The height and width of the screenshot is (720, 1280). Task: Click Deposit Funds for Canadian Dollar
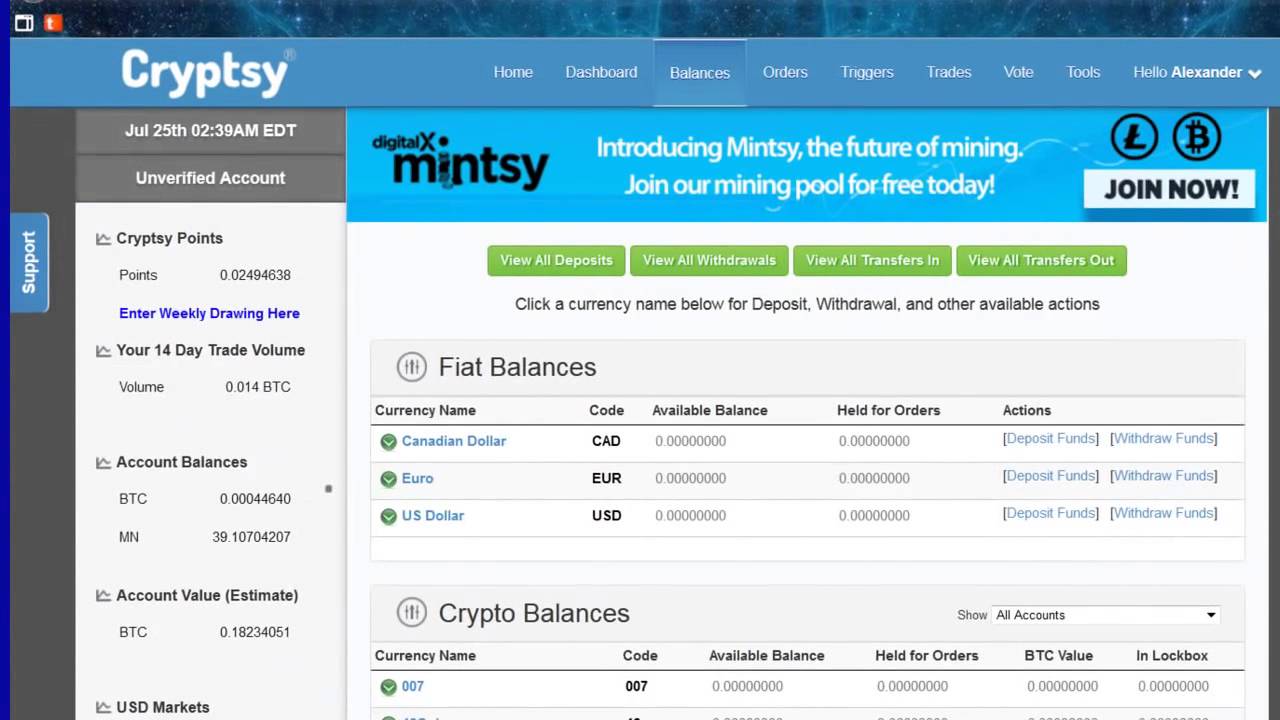(1051, 438)
